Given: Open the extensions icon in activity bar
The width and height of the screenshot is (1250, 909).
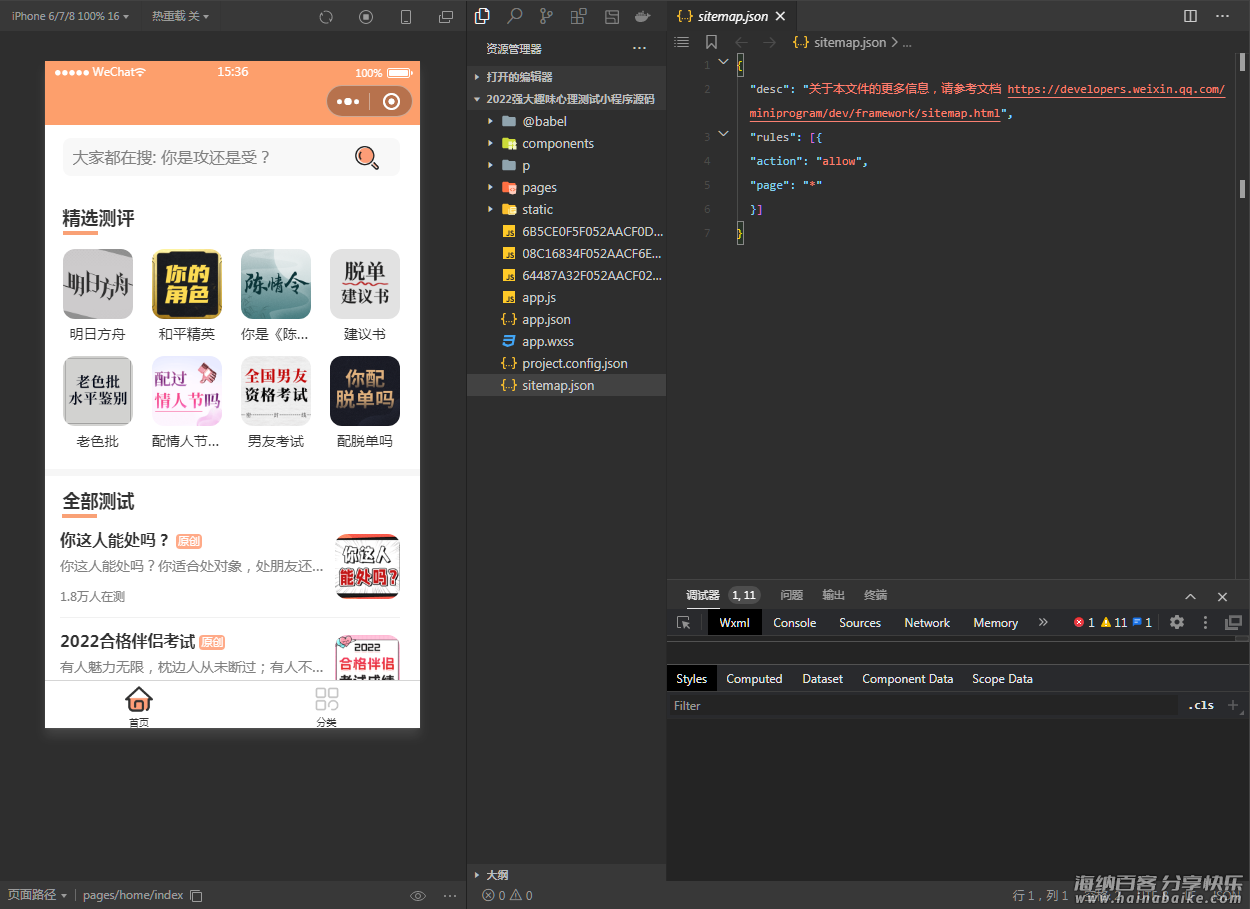Looking at the screenshot, I should click(x=578, y=16).
